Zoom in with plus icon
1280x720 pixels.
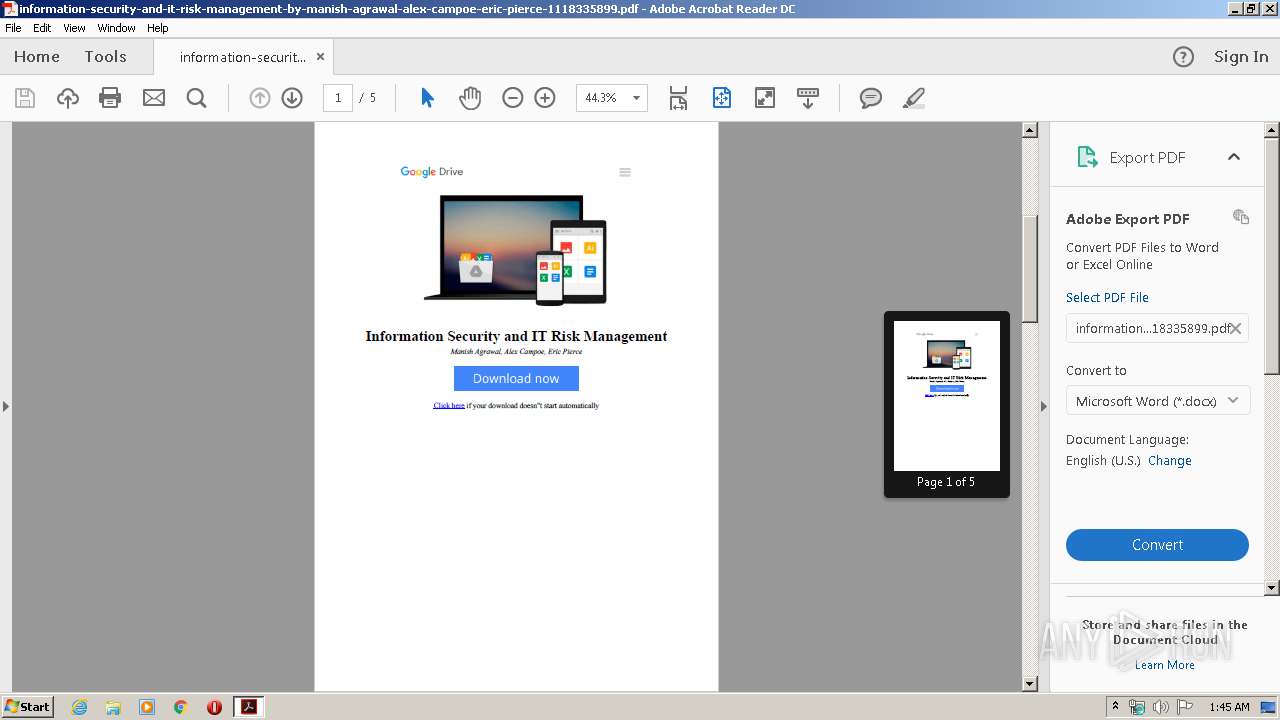(545, 98)
